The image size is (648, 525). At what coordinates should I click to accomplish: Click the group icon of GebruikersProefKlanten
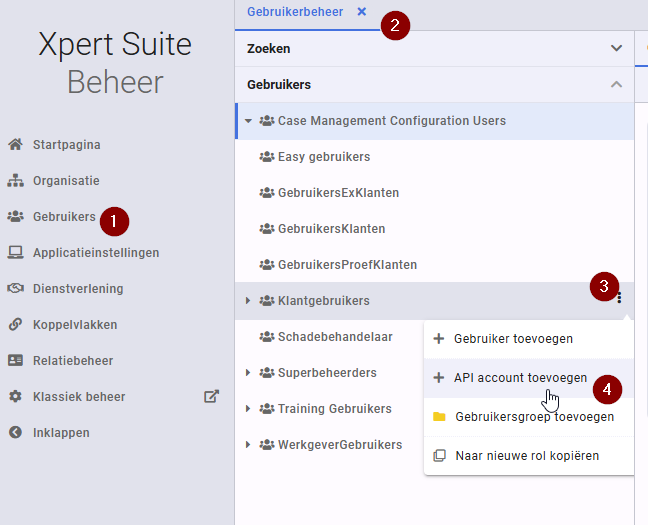point(267,265)
